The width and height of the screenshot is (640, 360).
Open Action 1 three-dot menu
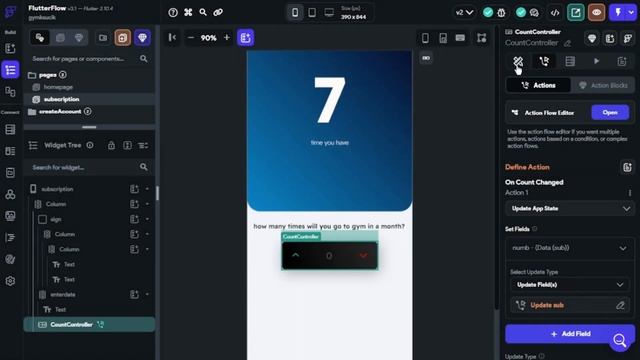coord(630,193)
